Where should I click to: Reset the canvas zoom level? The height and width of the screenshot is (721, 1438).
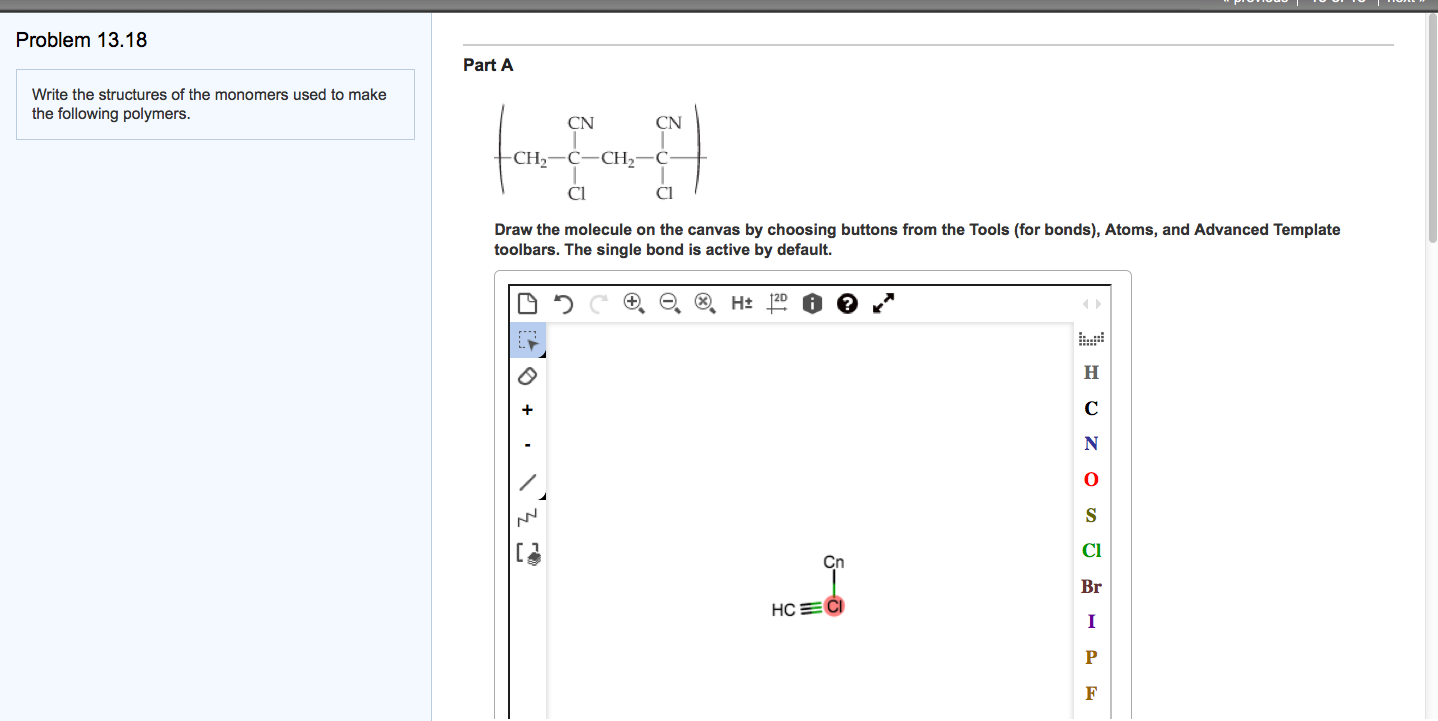tap(705, 302)
